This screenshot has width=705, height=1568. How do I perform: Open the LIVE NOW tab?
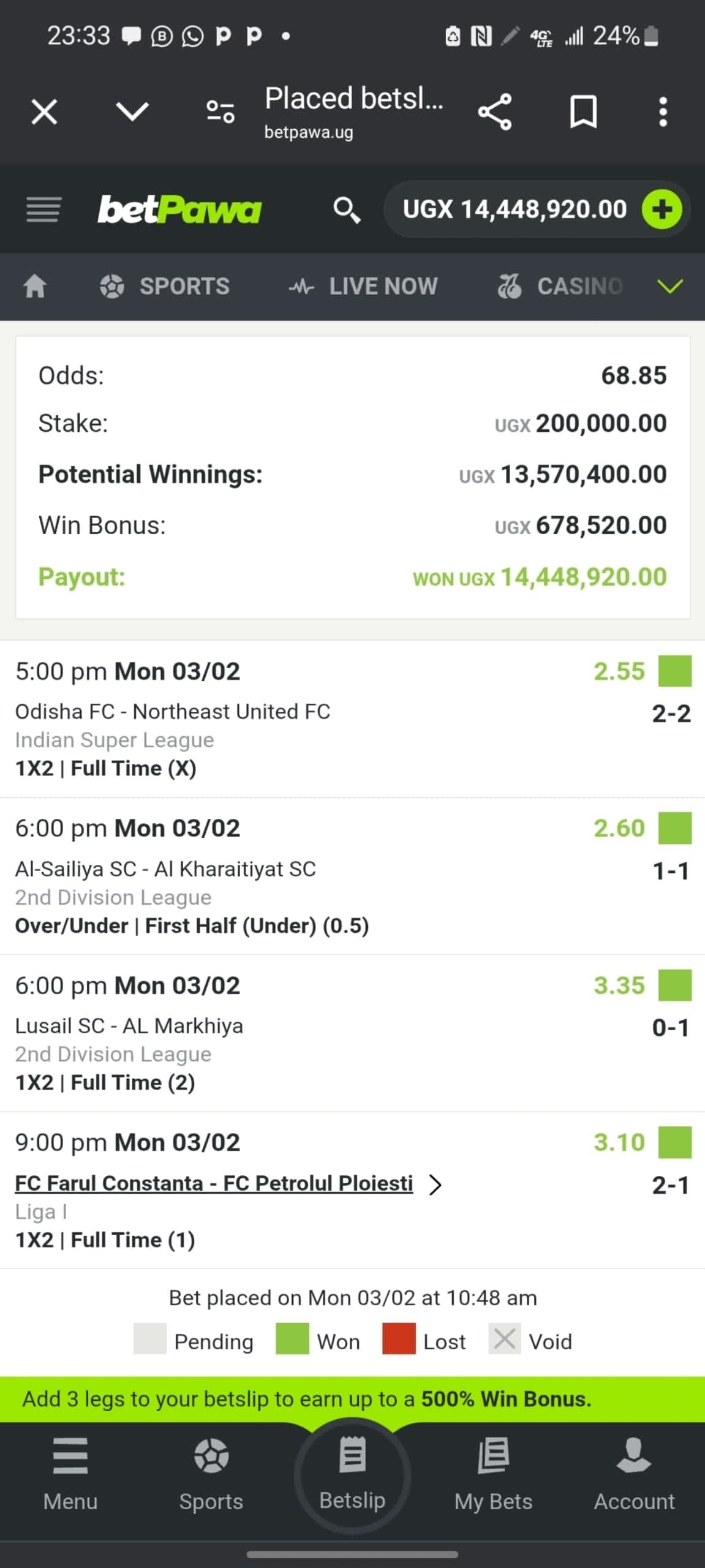[x=363, y=286]
